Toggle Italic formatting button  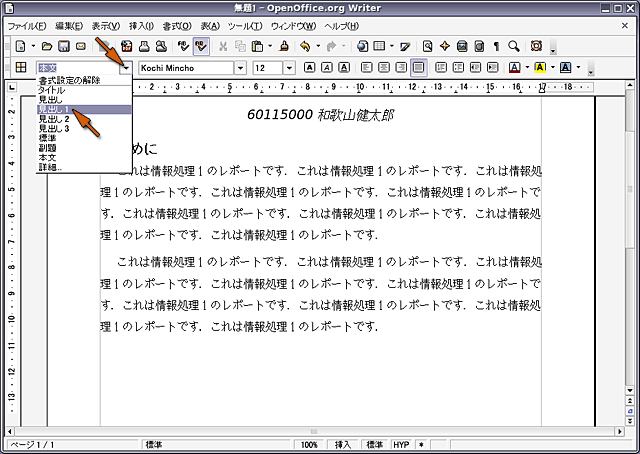click(x=327, y=67)
